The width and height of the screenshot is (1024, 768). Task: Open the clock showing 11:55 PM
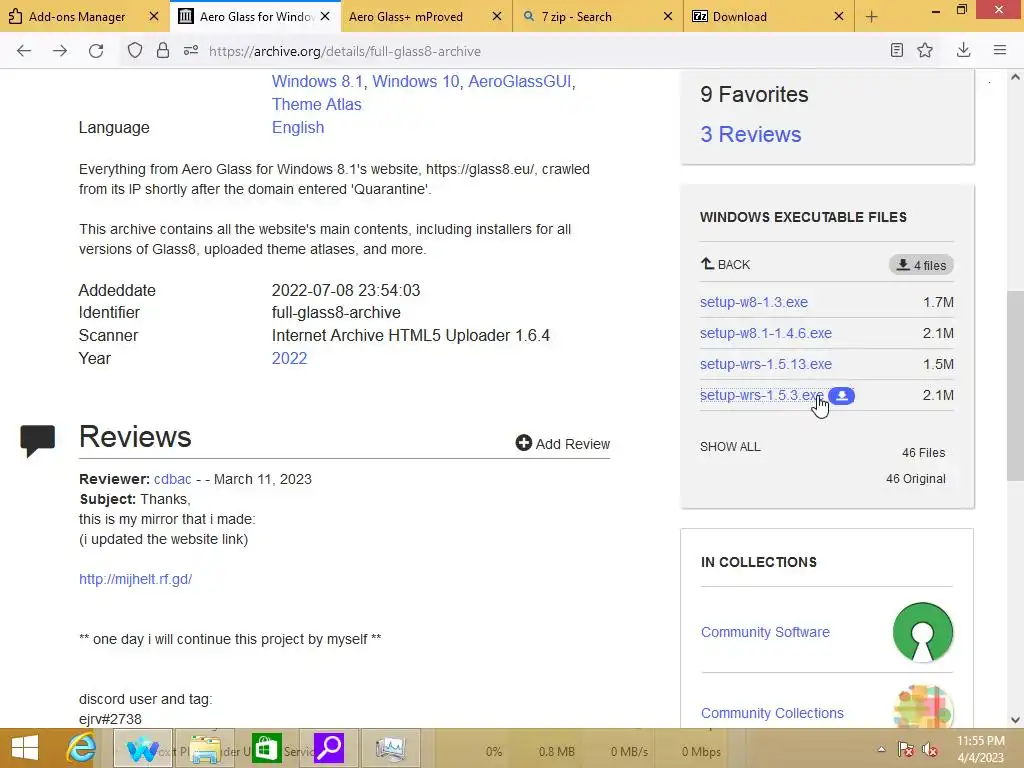click(981, 749)
